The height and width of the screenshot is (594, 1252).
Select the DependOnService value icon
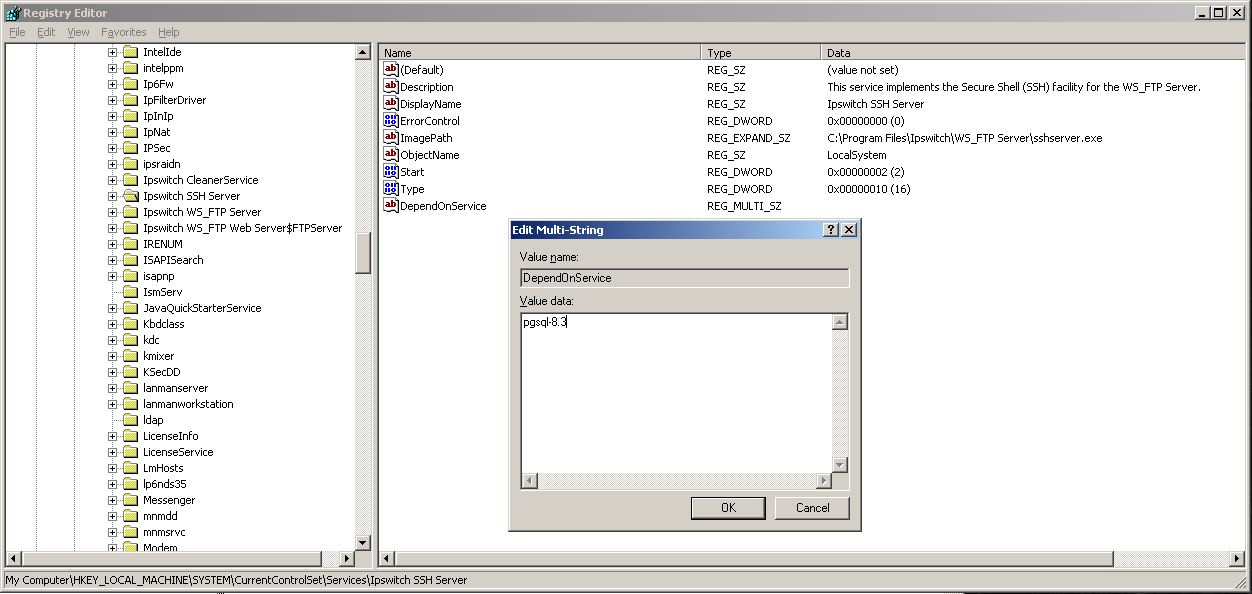[391, 206]
